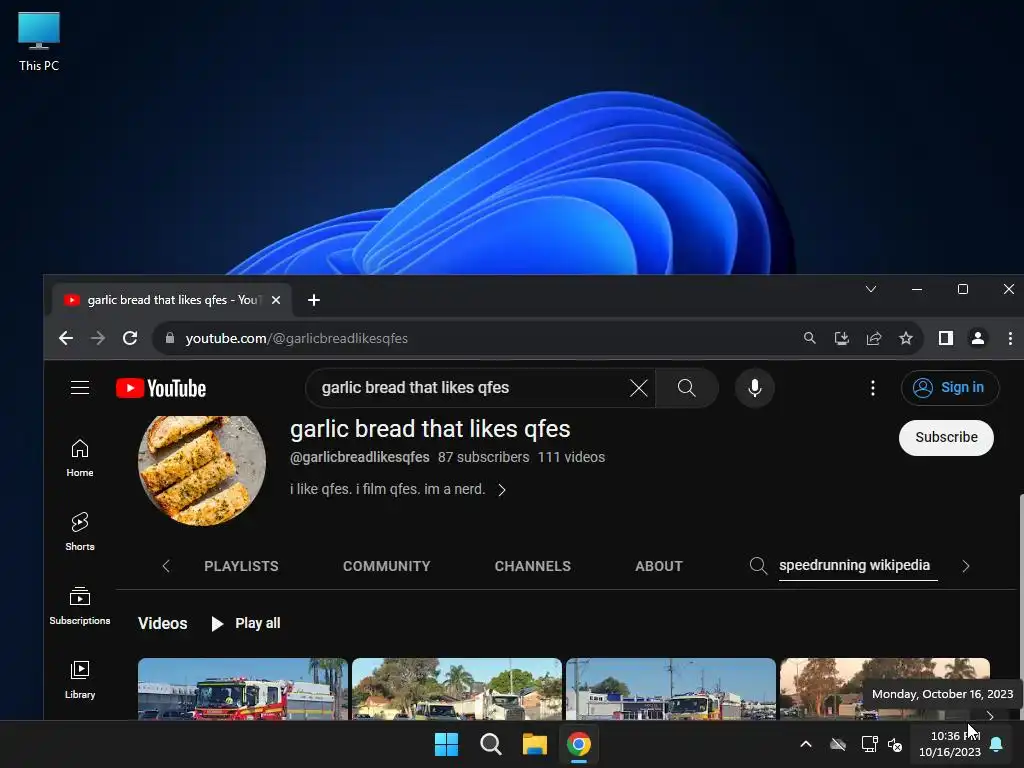Switch to the ABOUT tab

(658, 566)
